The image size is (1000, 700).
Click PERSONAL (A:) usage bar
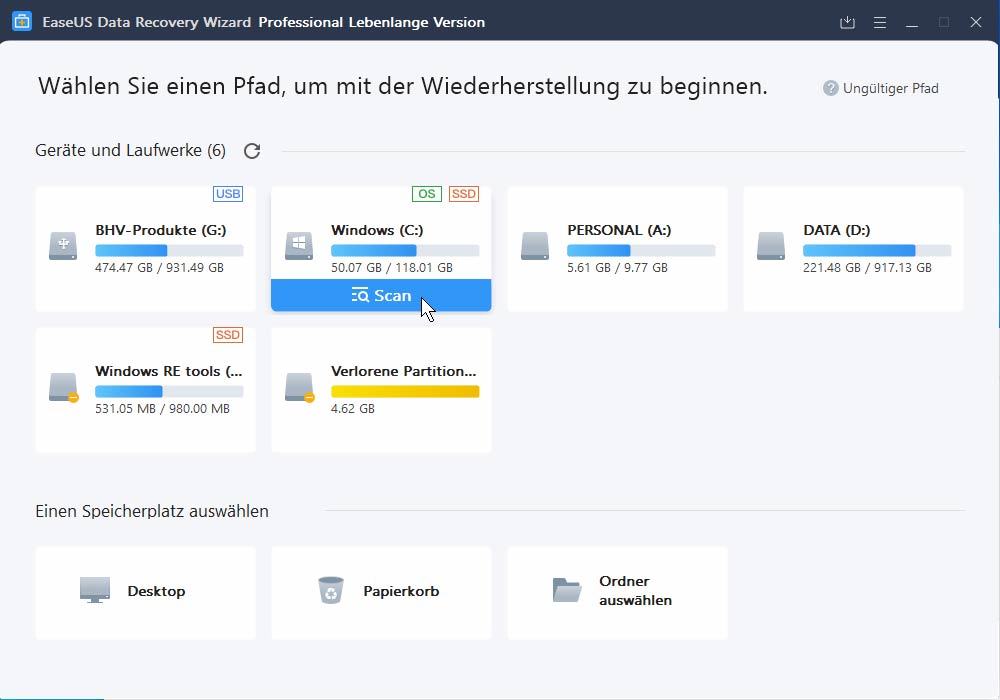(x=641, y=251)
